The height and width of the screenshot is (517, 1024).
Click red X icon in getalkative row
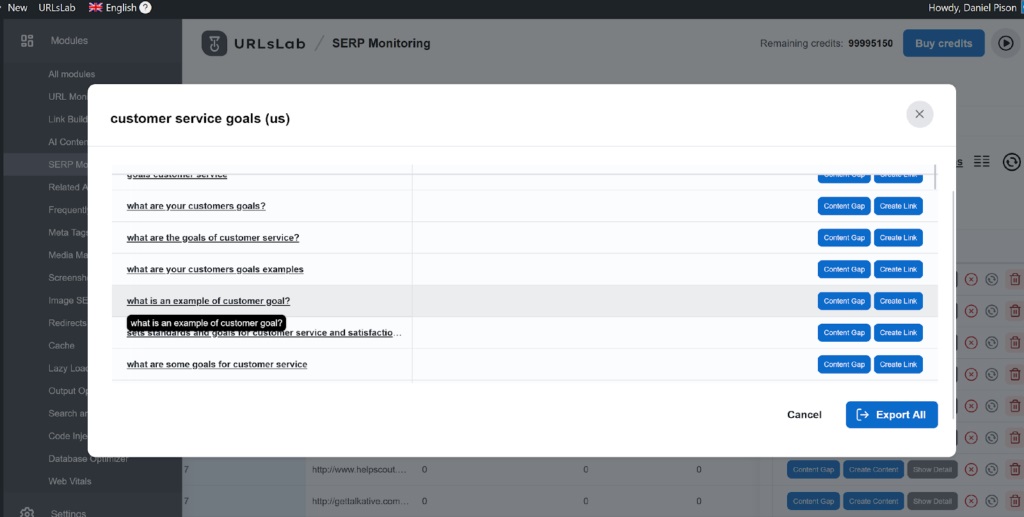tap(971, 501)
